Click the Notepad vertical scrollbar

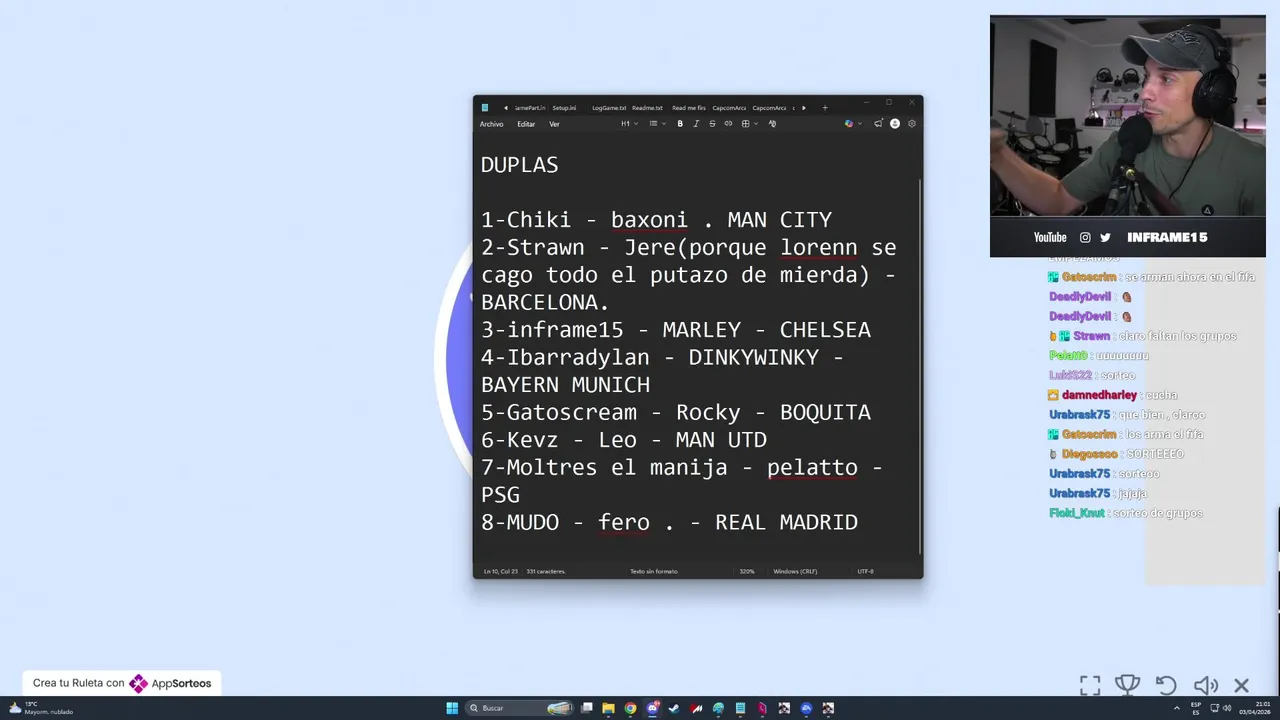920,367
